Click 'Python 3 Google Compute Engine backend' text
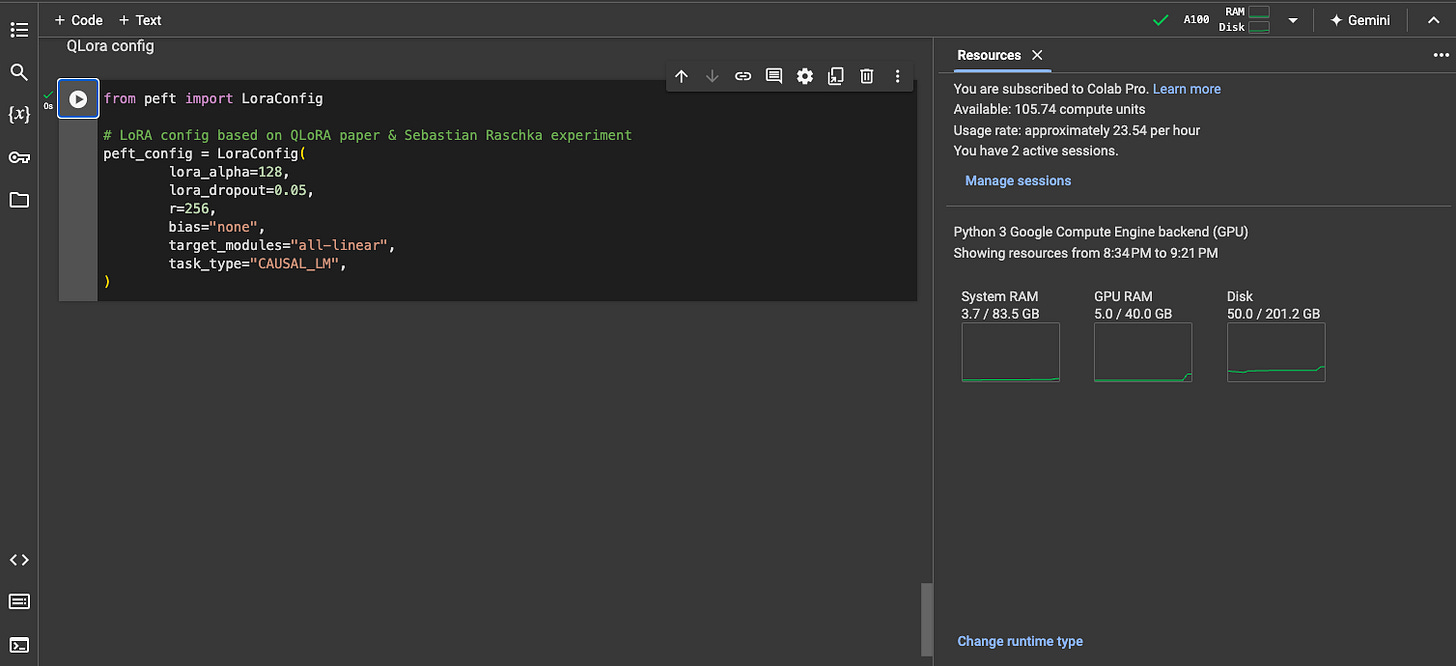This screenshot has width=1456, height=666. pos(1101,232)
